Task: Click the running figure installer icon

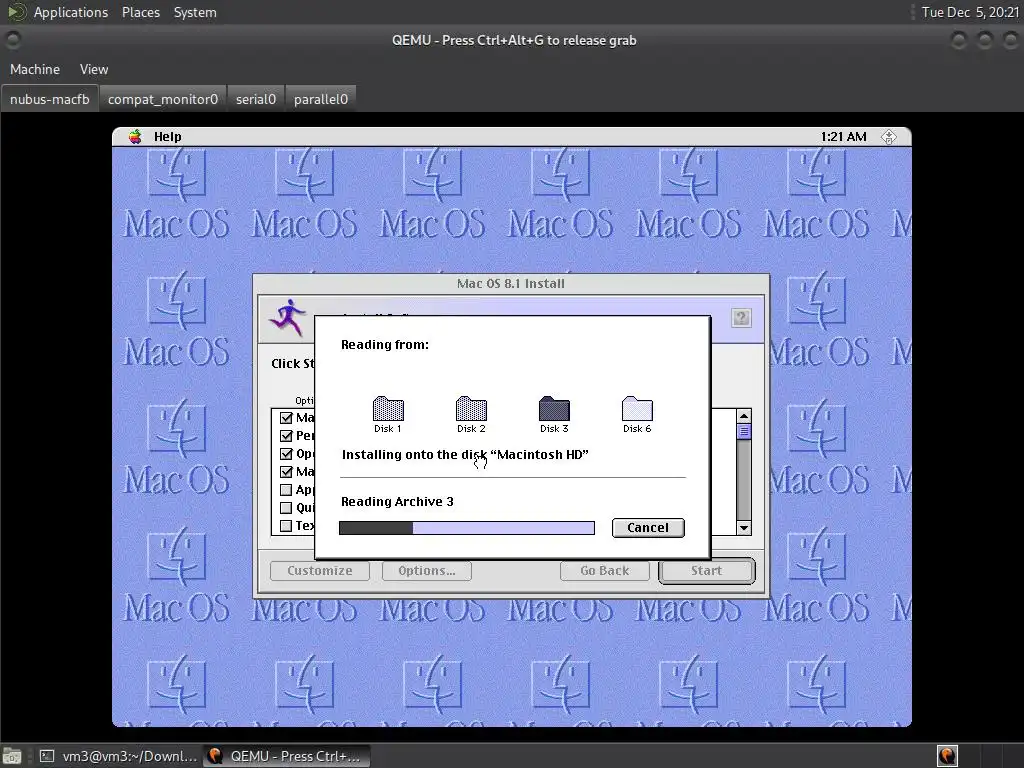Action: click(x=288, y=318)
